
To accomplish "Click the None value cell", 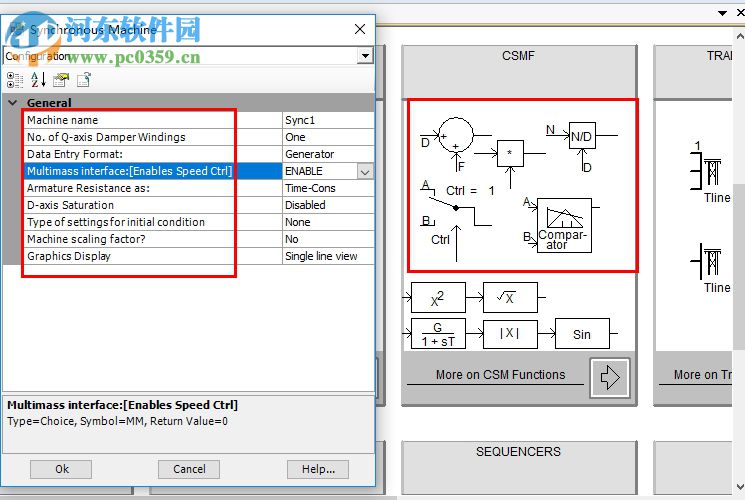I will [x=328, y=222].
